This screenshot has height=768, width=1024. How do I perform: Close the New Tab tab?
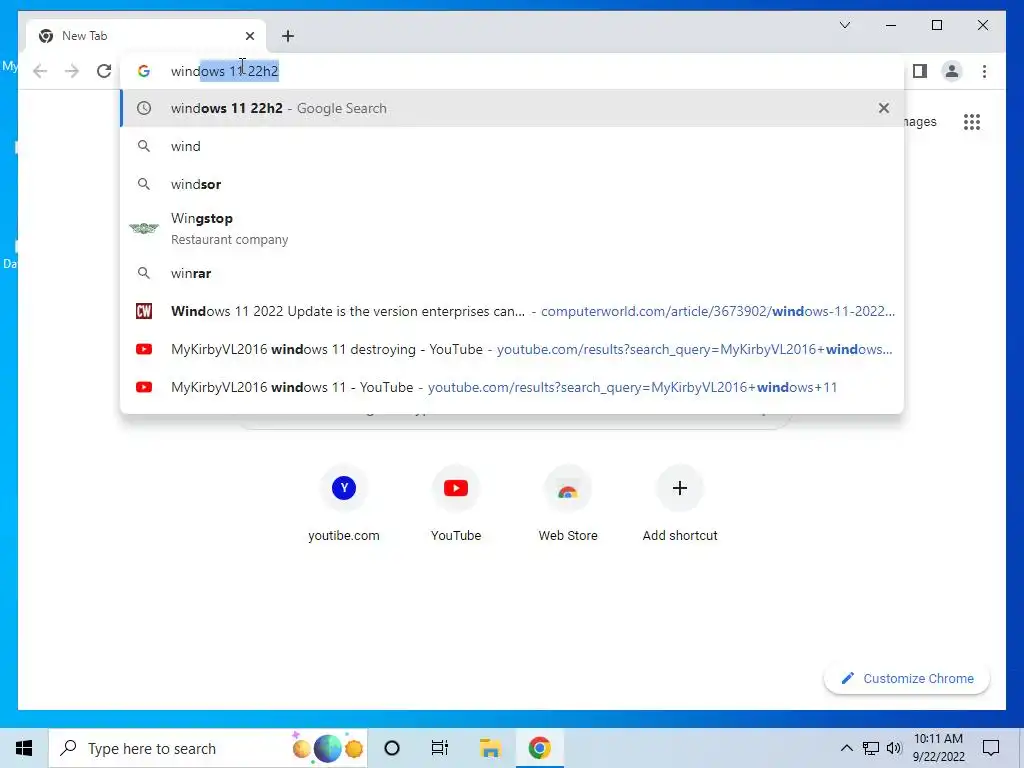pyautogui.click(x=250, y=36)
